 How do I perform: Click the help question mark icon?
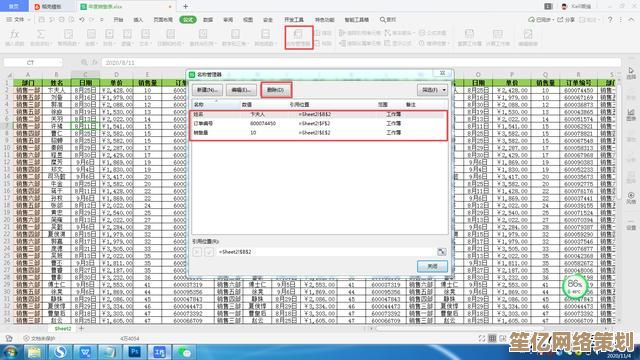[x=610, y=20]
